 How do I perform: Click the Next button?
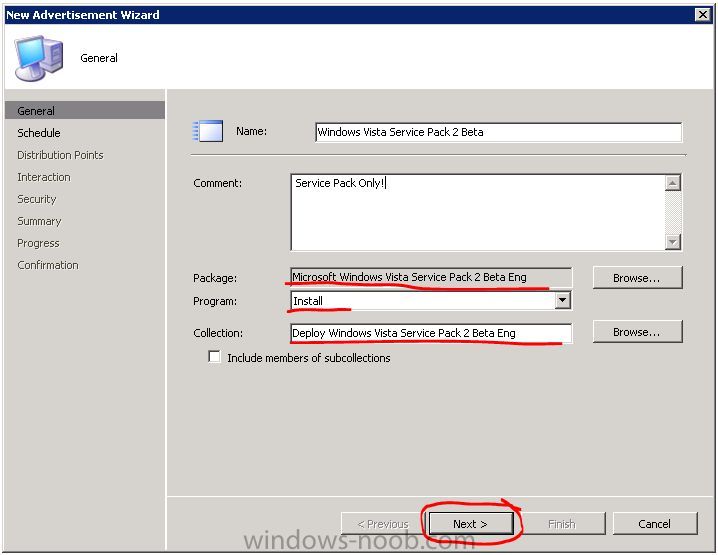[471, 523]
